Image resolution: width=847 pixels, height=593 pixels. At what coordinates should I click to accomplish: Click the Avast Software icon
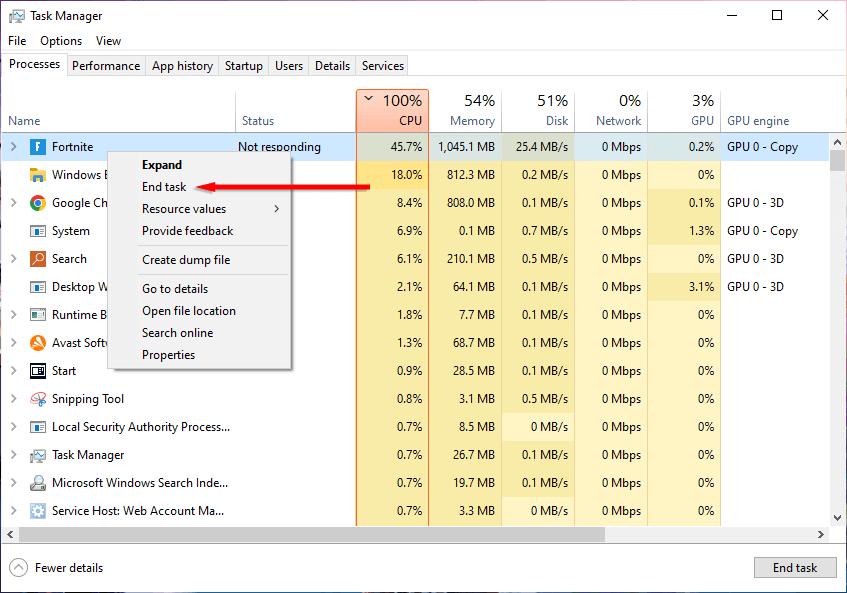(x=38, y=343)
